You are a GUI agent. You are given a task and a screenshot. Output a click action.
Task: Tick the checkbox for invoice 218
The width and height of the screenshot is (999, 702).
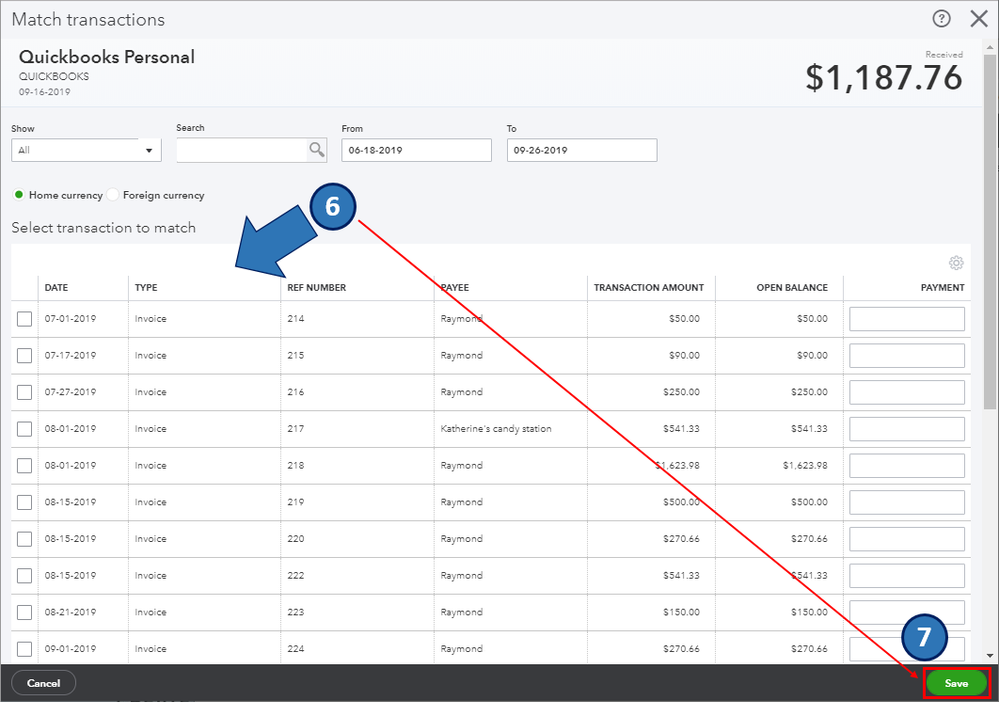click(x=24, y=466)
